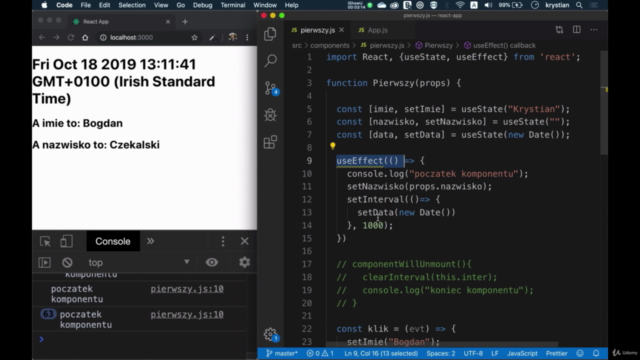The image size is (640, 360).
Task: Open Console settings gear
Action: click(244, 262)
